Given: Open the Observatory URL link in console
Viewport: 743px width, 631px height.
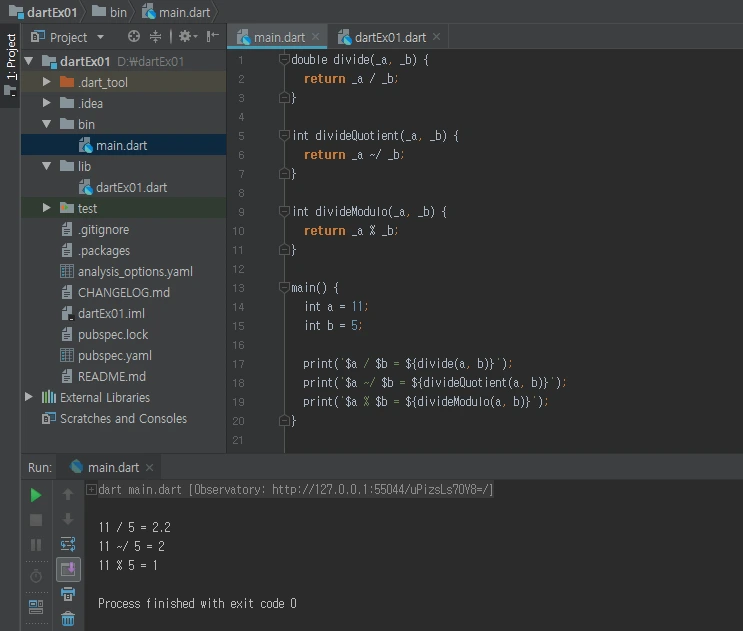Looking at the screenshot, I should click(x=382, y=489).
